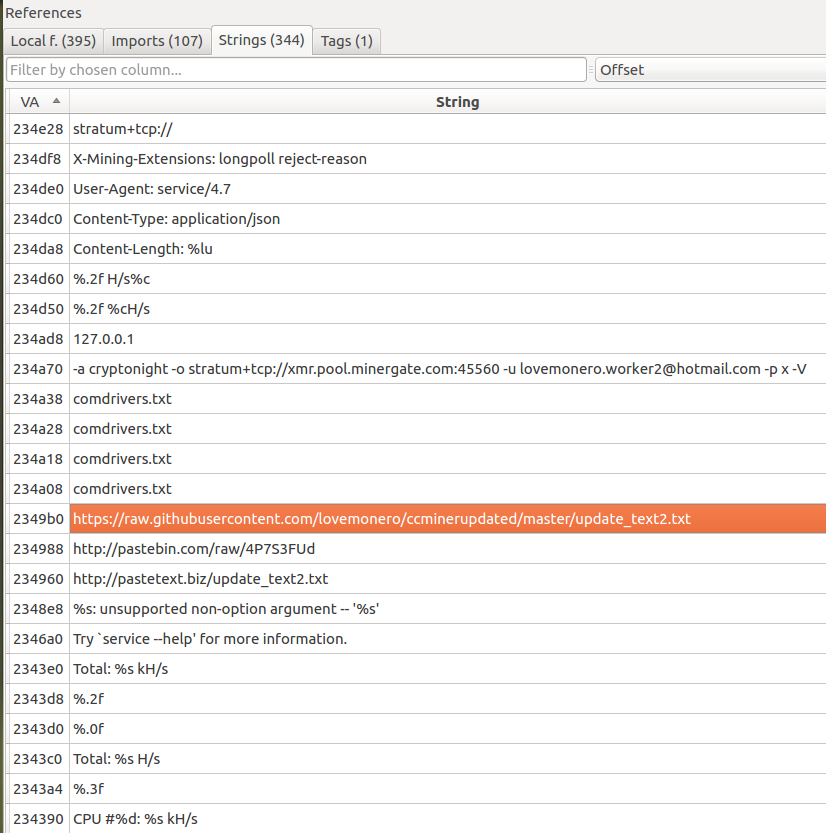Click the 127.0.0.1 string entry
This screenshot has height=833, width=826.
[103, 339]
